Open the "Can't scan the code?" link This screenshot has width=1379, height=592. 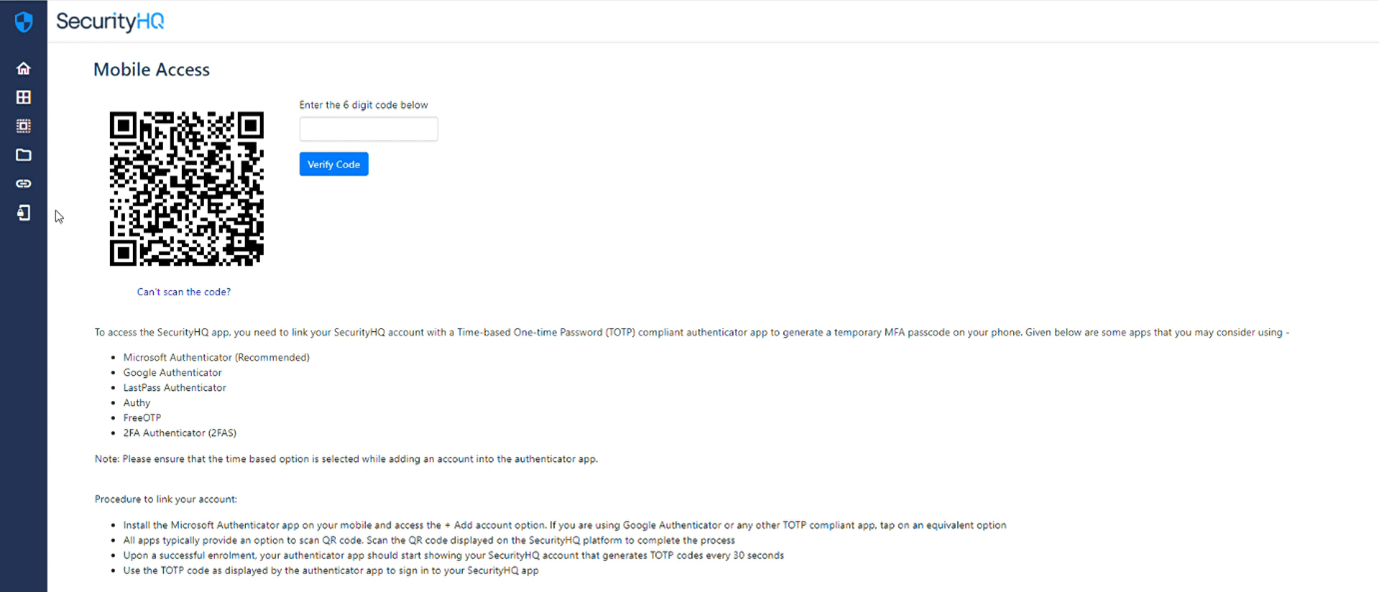pyautogui.click(x=184, y=292)
